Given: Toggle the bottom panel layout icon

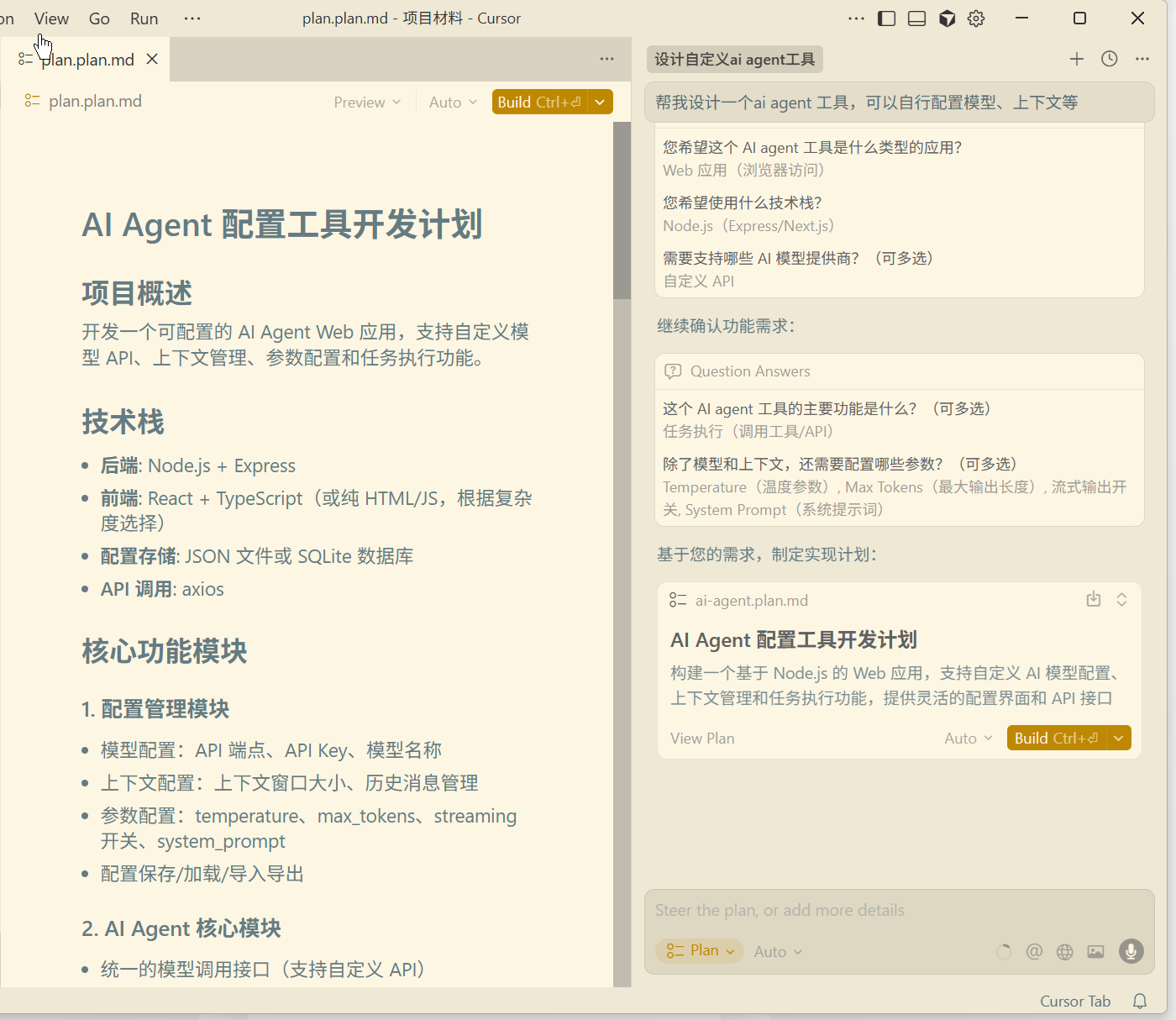Looking at the screenshot, I should pyautogui.click(x=916, y=18).
